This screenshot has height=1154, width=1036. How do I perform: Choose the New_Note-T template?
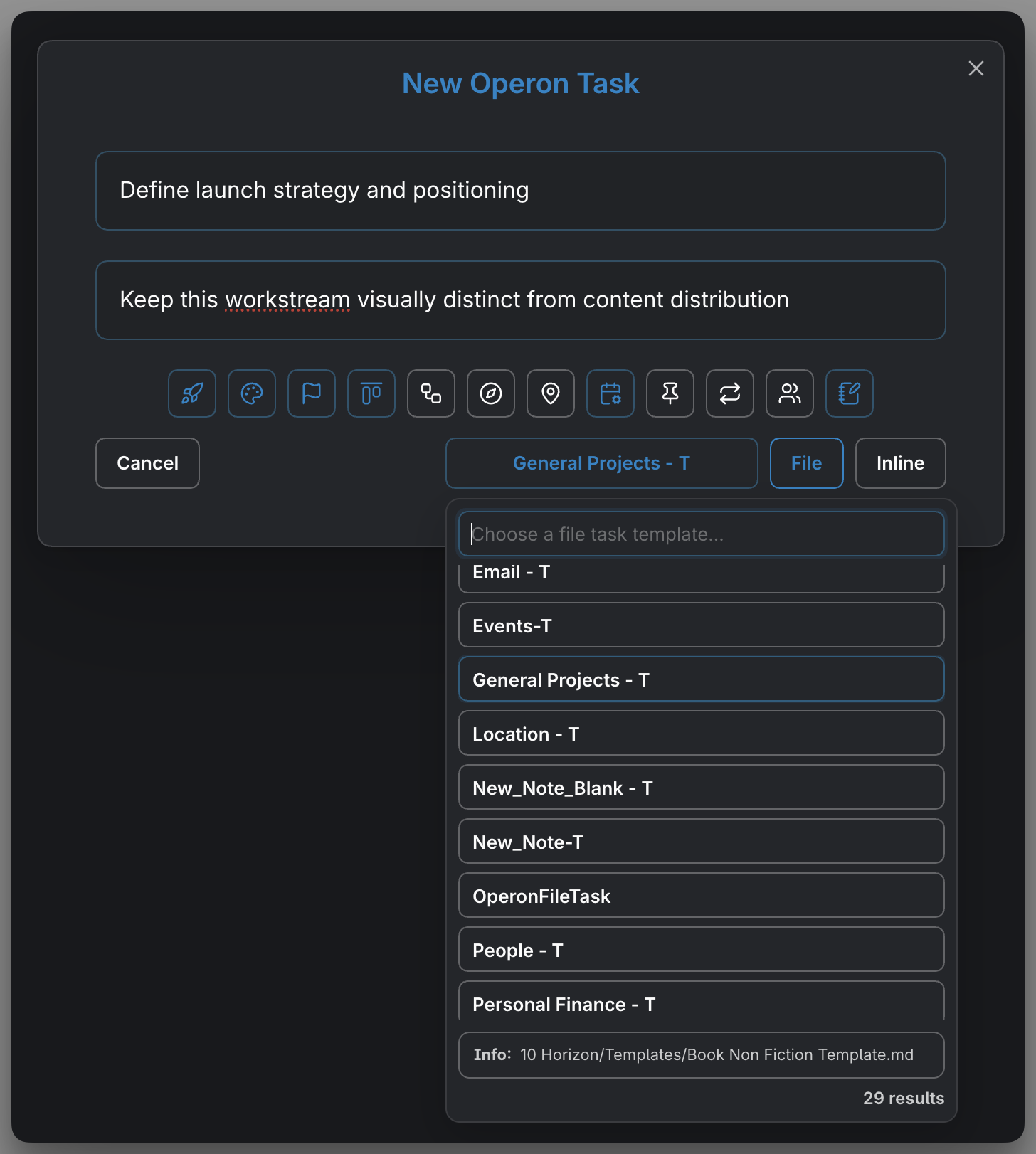[702, 842]
